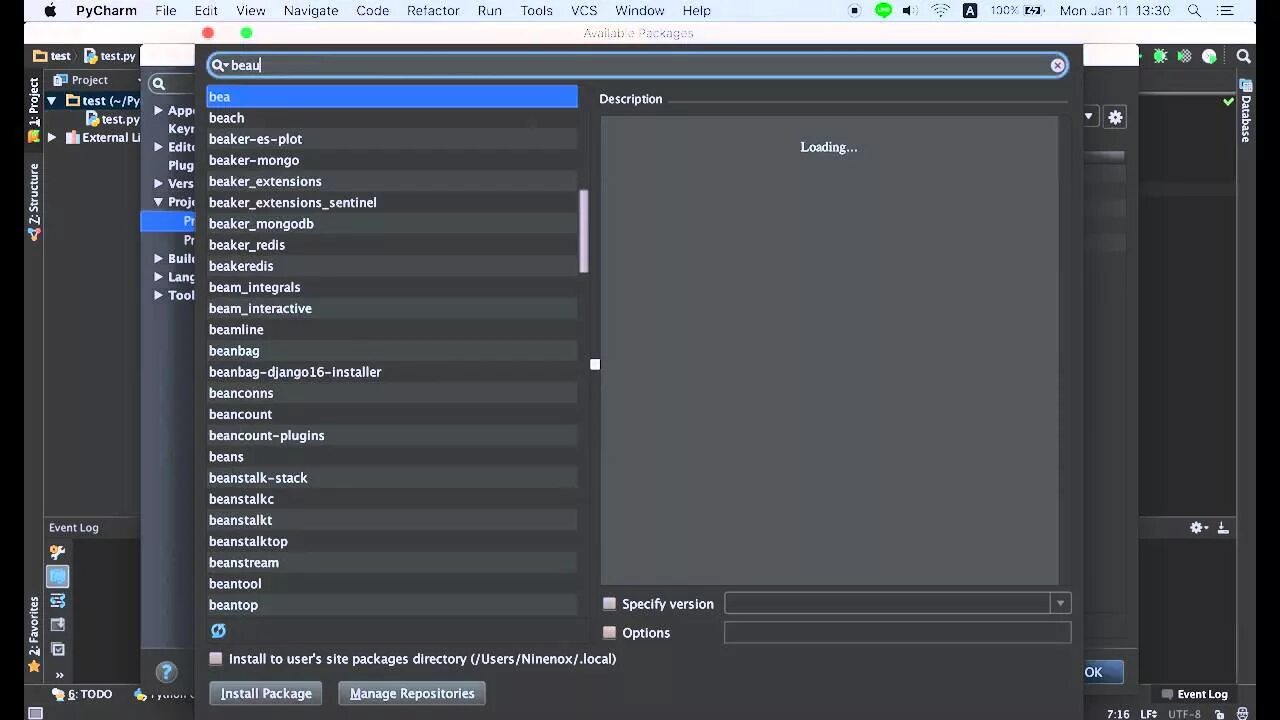Click the magnifier icon in package search
The width and height of the screenshot is (1280, 720).
coord(219,65)
